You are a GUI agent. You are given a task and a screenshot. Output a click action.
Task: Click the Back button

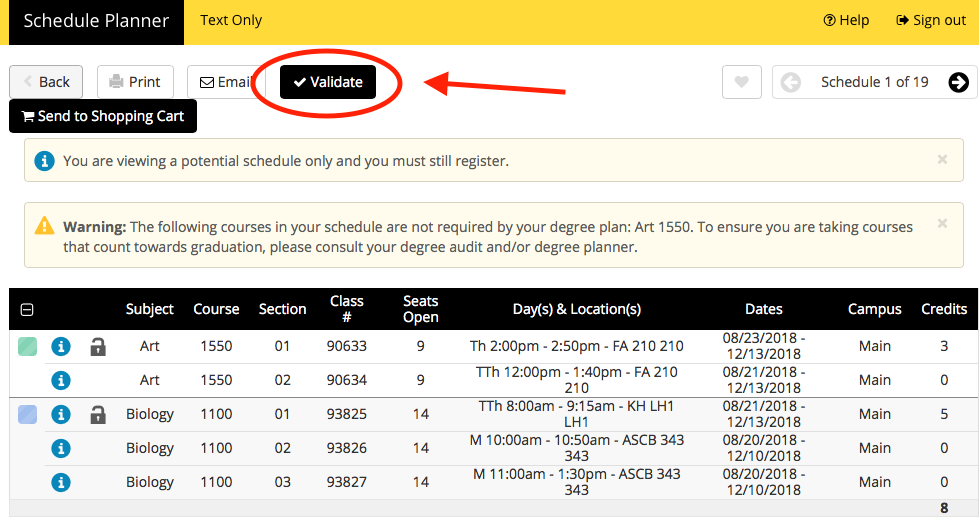pyautogui.click(x=46, y=82)
